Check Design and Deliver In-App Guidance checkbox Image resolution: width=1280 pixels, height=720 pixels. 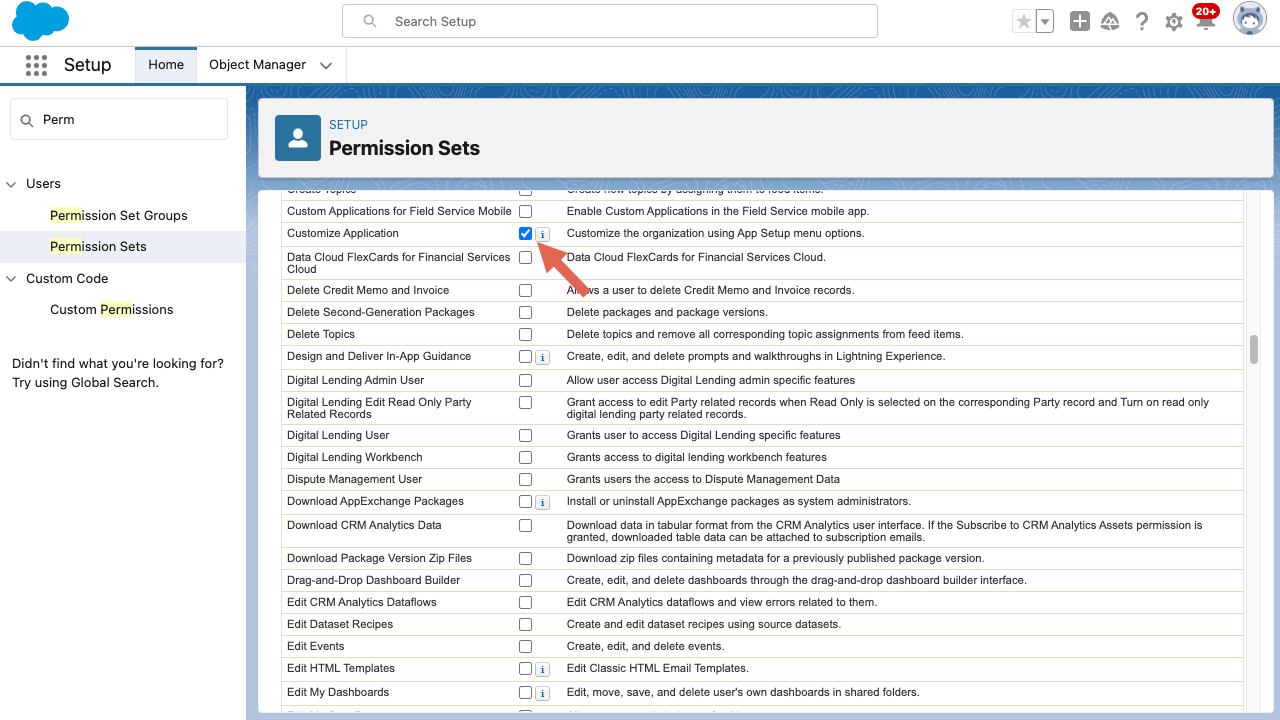coord(525,356)
